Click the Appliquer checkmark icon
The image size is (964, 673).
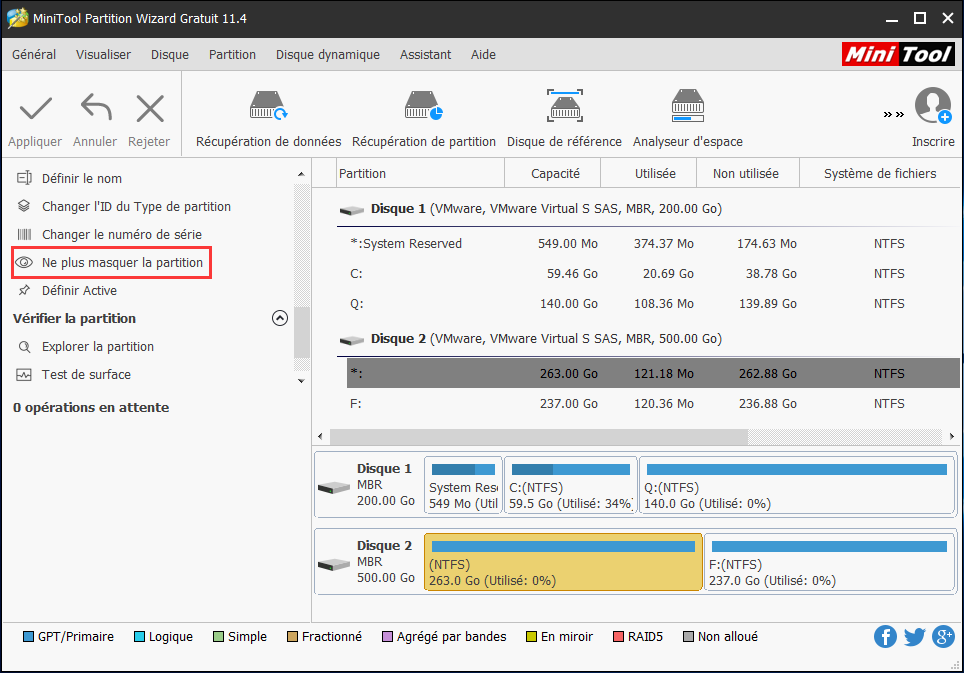click(x=35, y=109)
